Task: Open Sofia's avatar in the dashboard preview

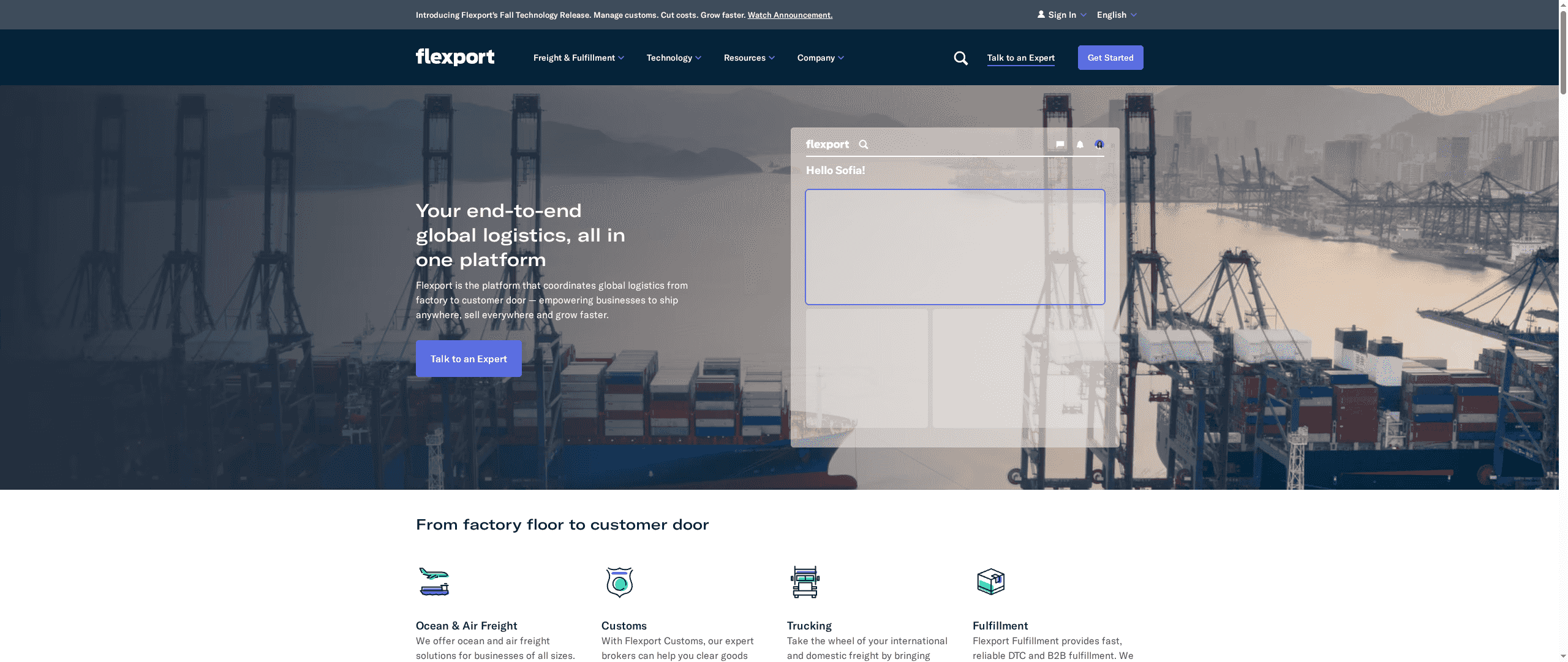Action: [1099, 144]
